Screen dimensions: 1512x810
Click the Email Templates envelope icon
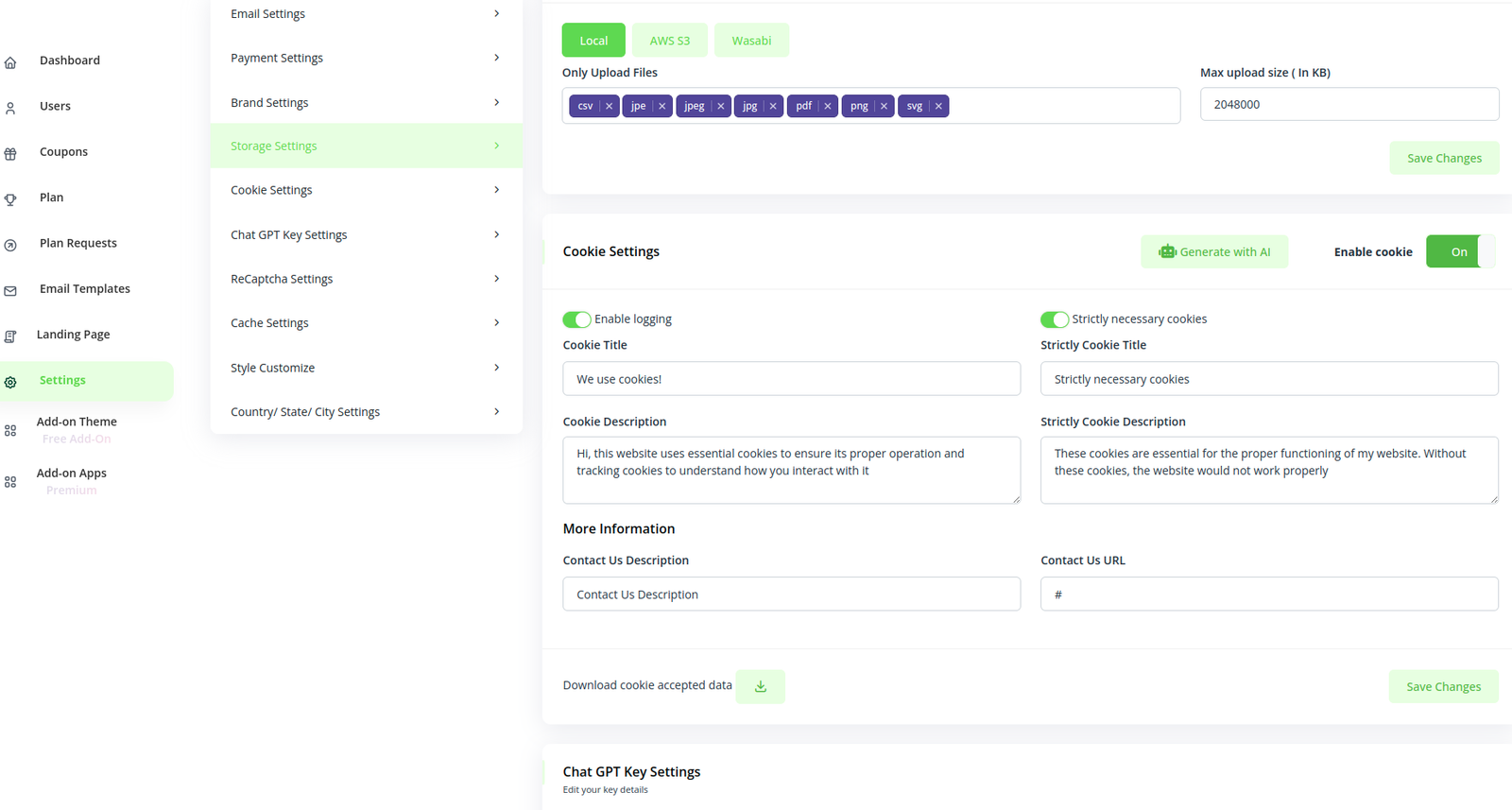click(10, 291)
